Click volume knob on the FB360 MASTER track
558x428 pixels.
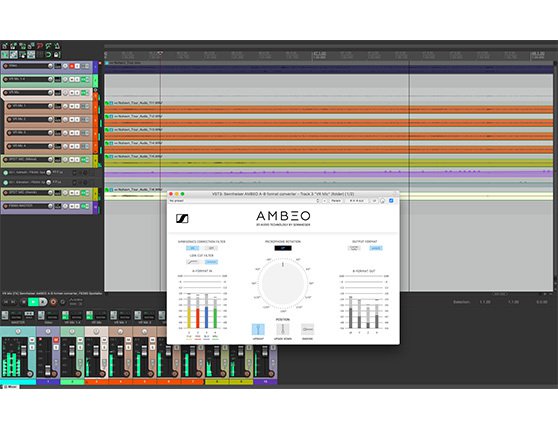click(50, 206)
